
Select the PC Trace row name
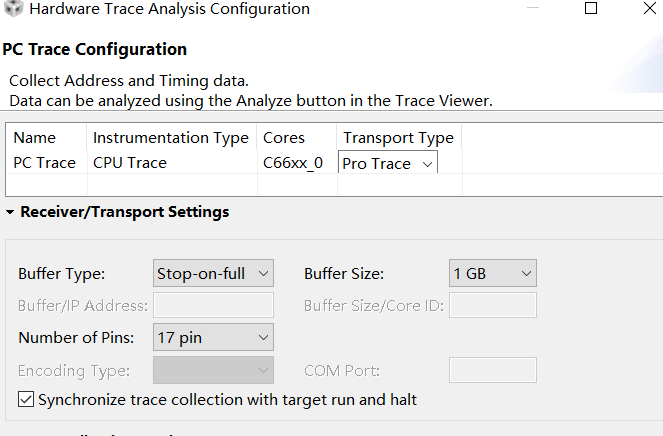coord(44,163)
